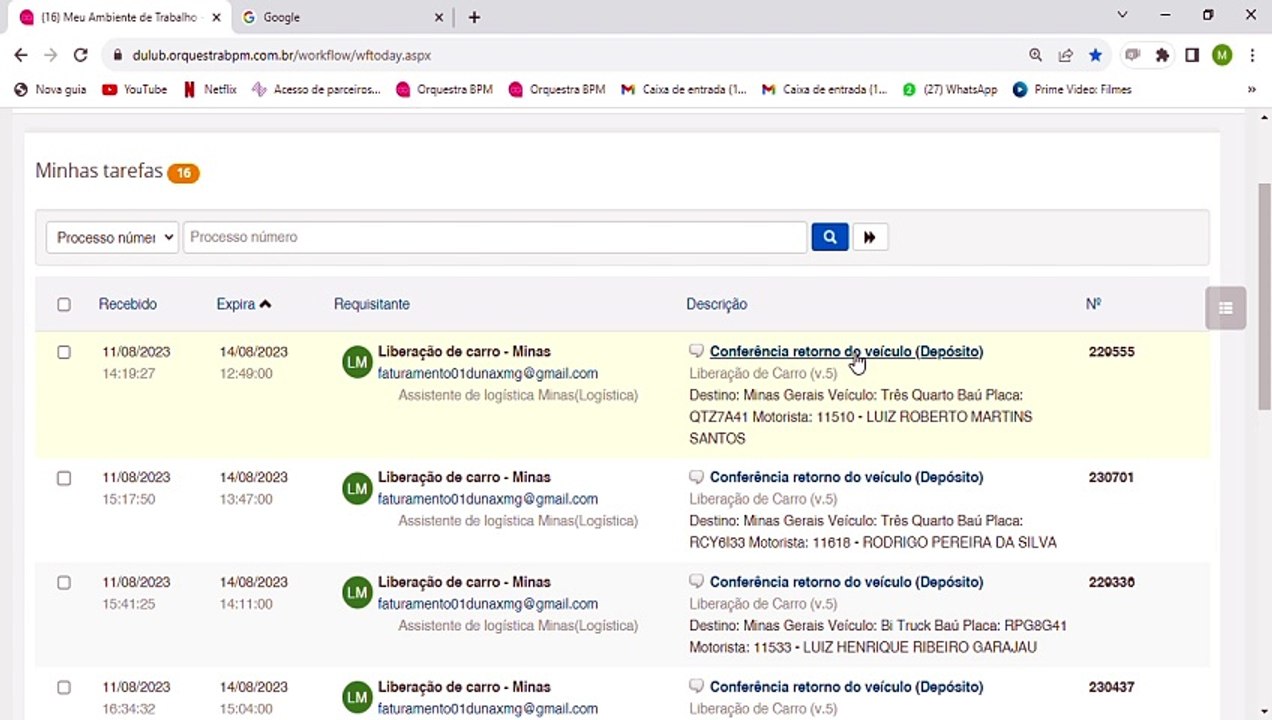Click the zoom magnifier icon in address bar
1272x720 pixels.
pos(1036,55)
